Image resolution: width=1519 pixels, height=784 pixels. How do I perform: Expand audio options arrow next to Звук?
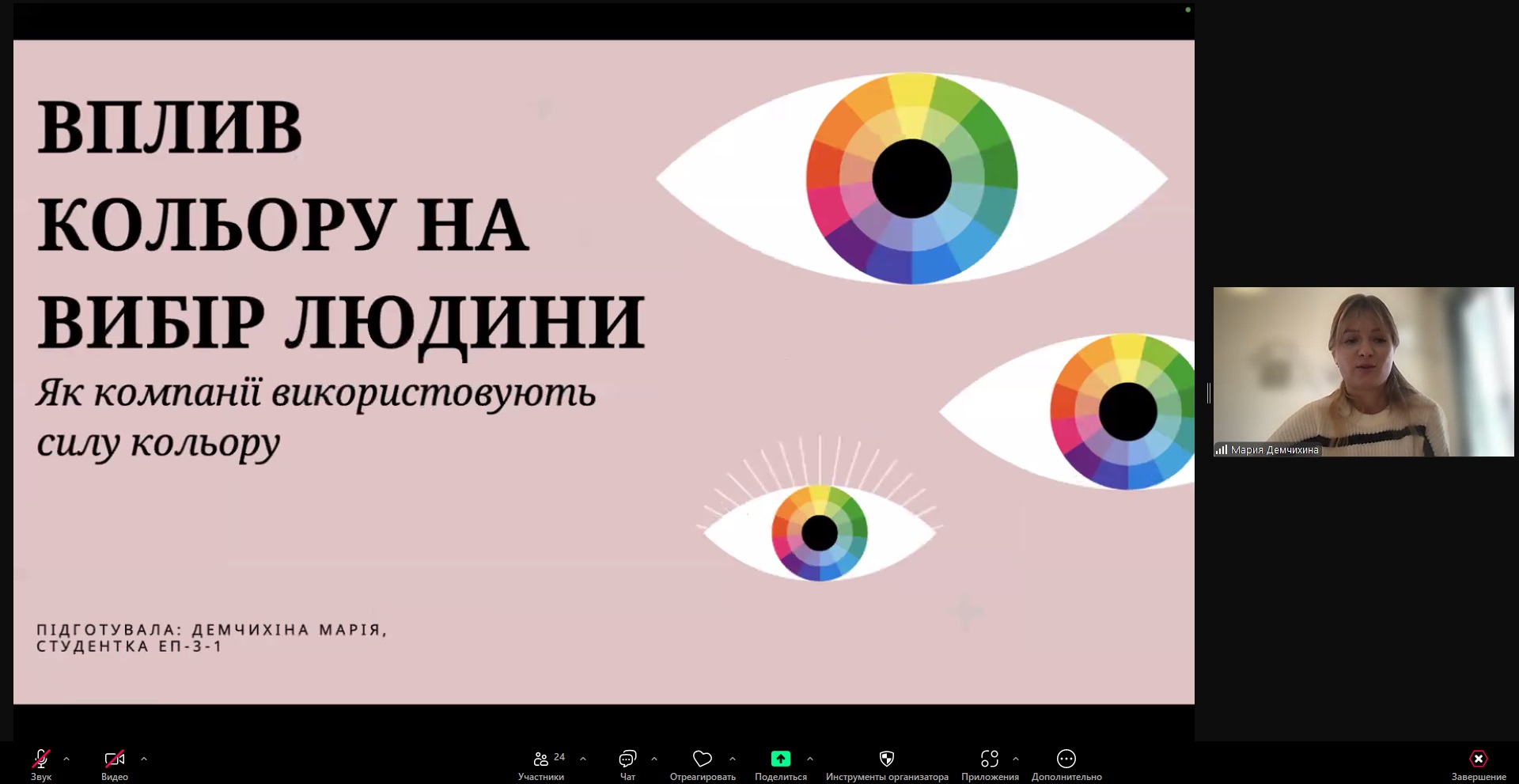(x=66, y=759)
